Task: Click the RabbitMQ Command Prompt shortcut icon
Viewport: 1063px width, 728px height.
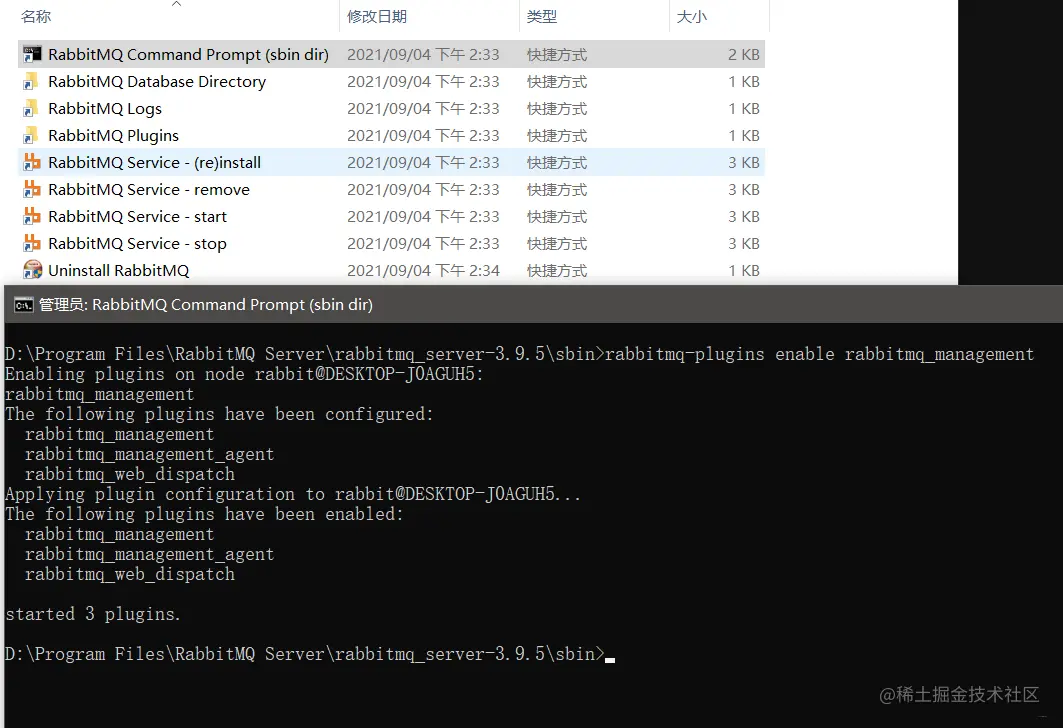Action: coord(32,54)
